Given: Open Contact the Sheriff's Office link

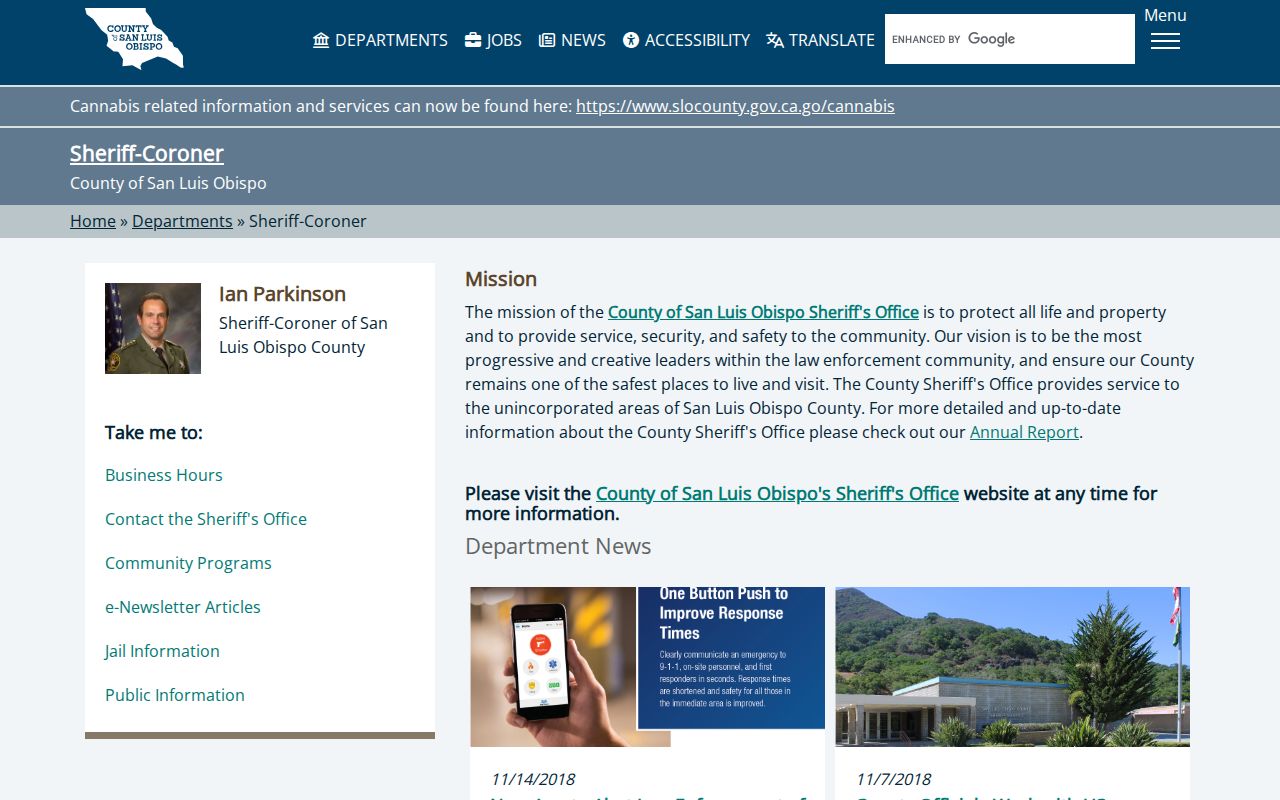Looking at the screenshot, I should tap(206, 519).
